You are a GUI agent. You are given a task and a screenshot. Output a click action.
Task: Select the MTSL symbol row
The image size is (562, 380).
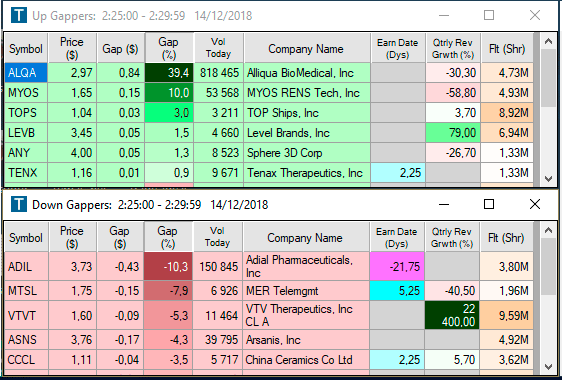pos(26,291)
